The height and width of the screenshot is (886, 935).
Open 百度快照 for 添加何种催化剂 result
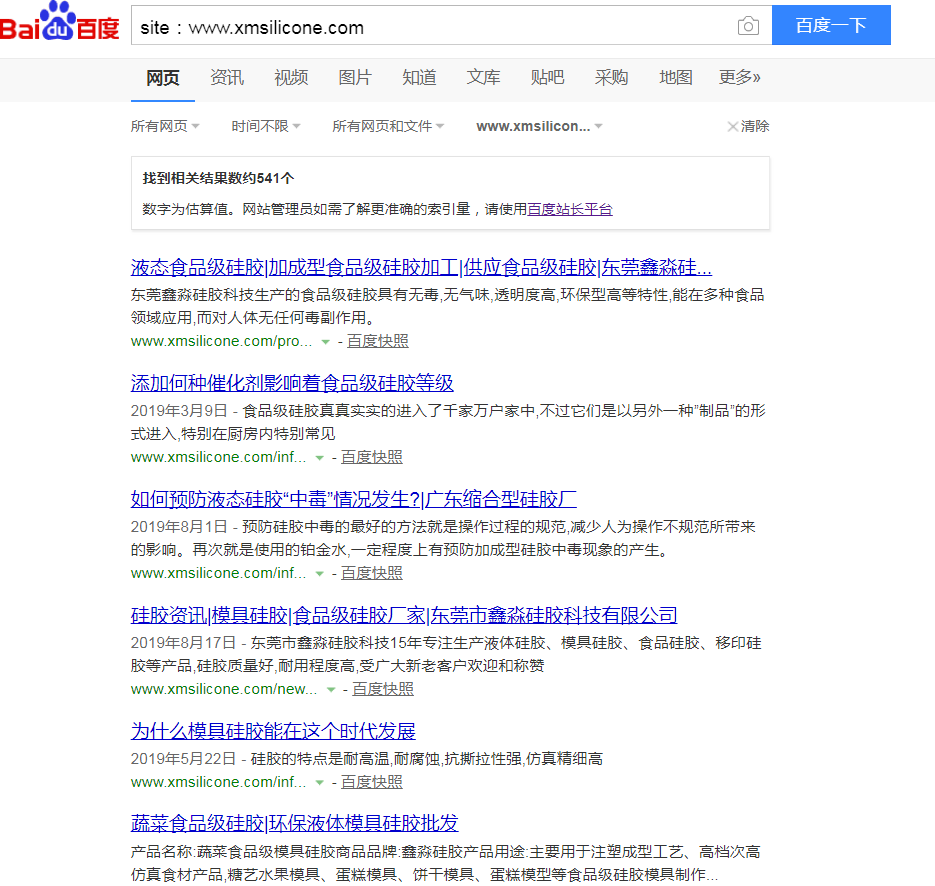click(x=371, y=457)
